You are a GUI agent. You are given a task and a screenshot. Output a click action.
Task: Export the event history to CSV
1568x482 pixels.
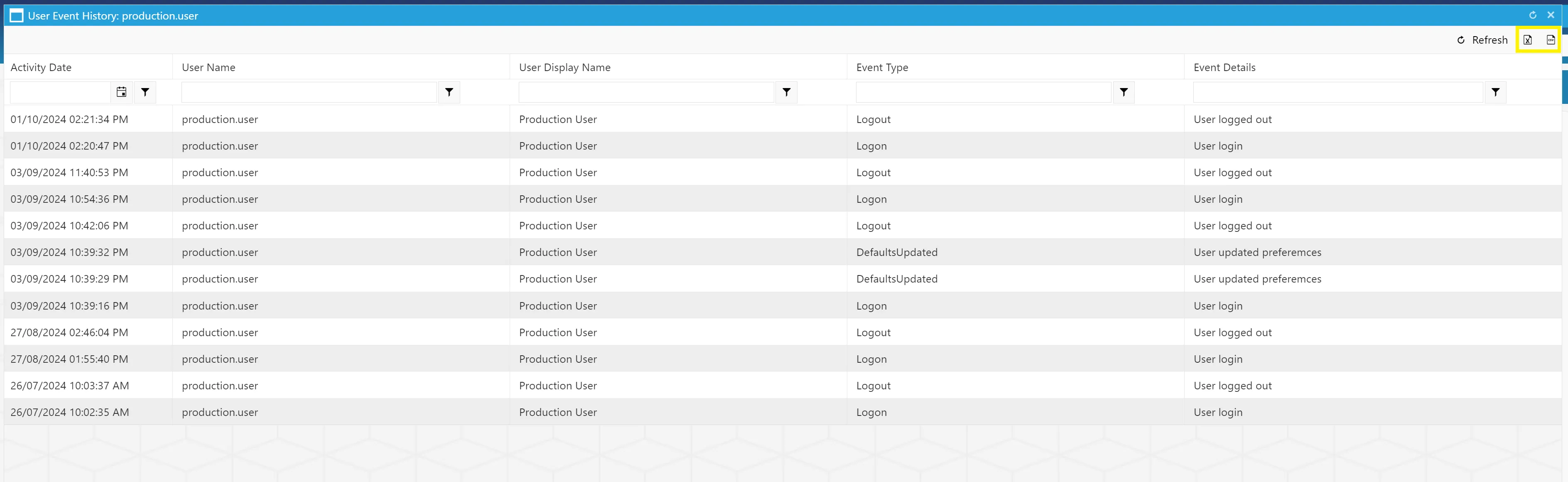[1551, 40]
